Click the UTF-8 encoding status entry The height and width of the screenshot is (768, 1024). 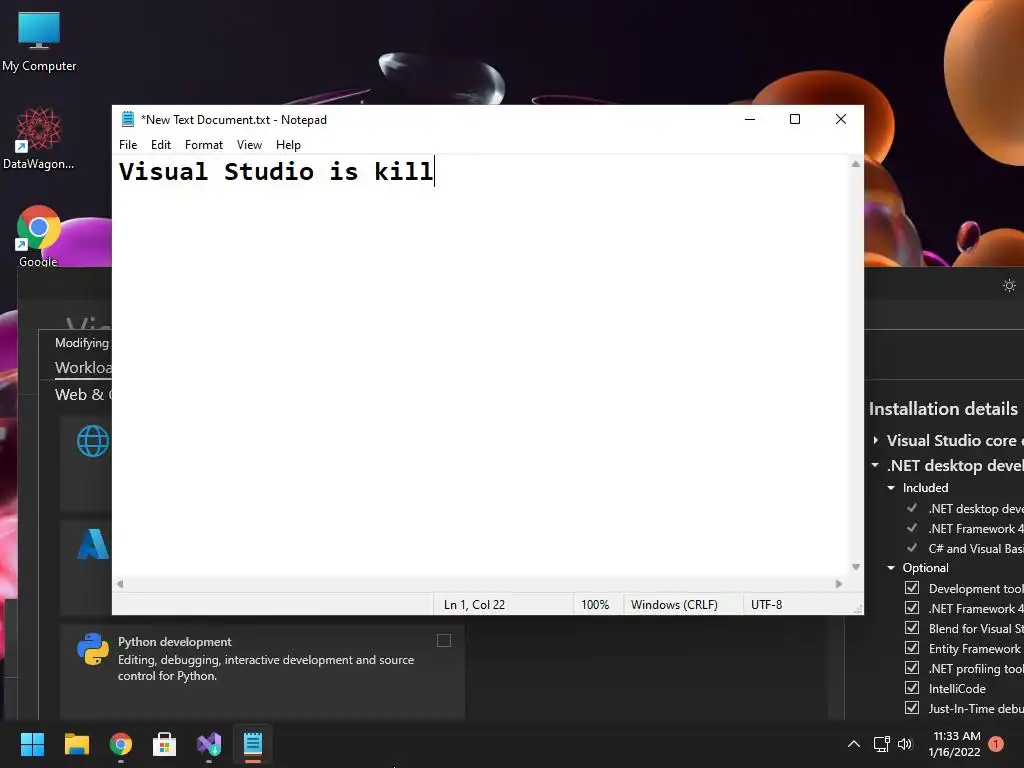coord(767,605)
